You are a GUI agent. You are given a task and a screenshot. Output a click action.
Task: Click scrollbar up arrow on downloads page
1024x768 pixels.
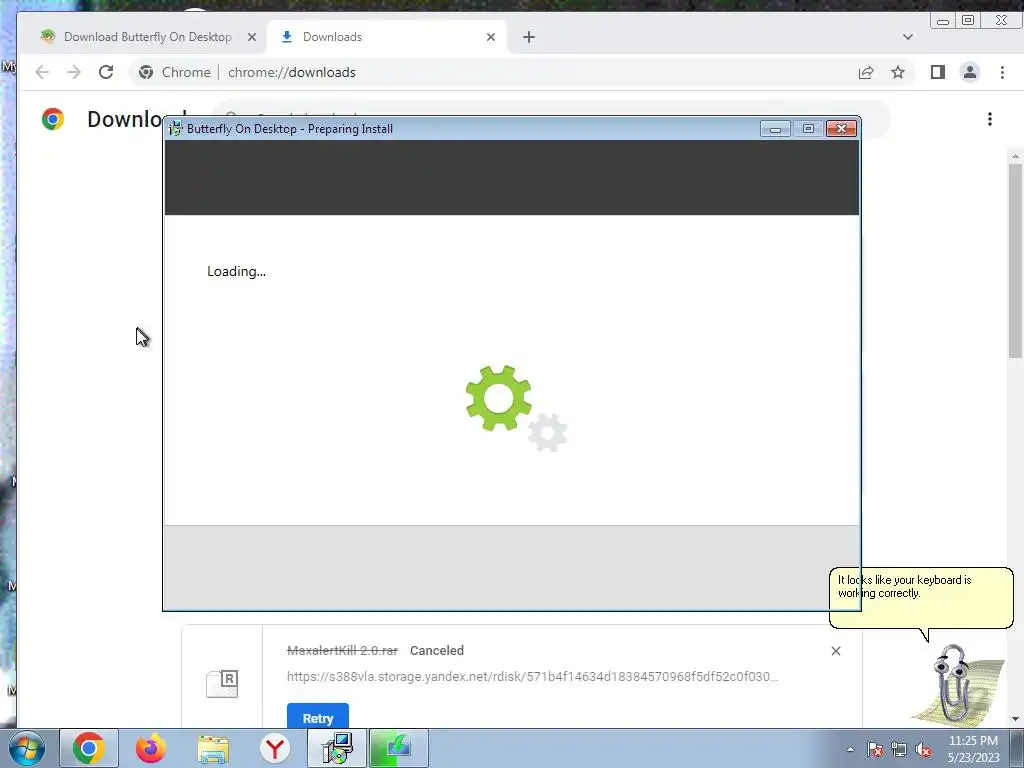[1015, 157]
